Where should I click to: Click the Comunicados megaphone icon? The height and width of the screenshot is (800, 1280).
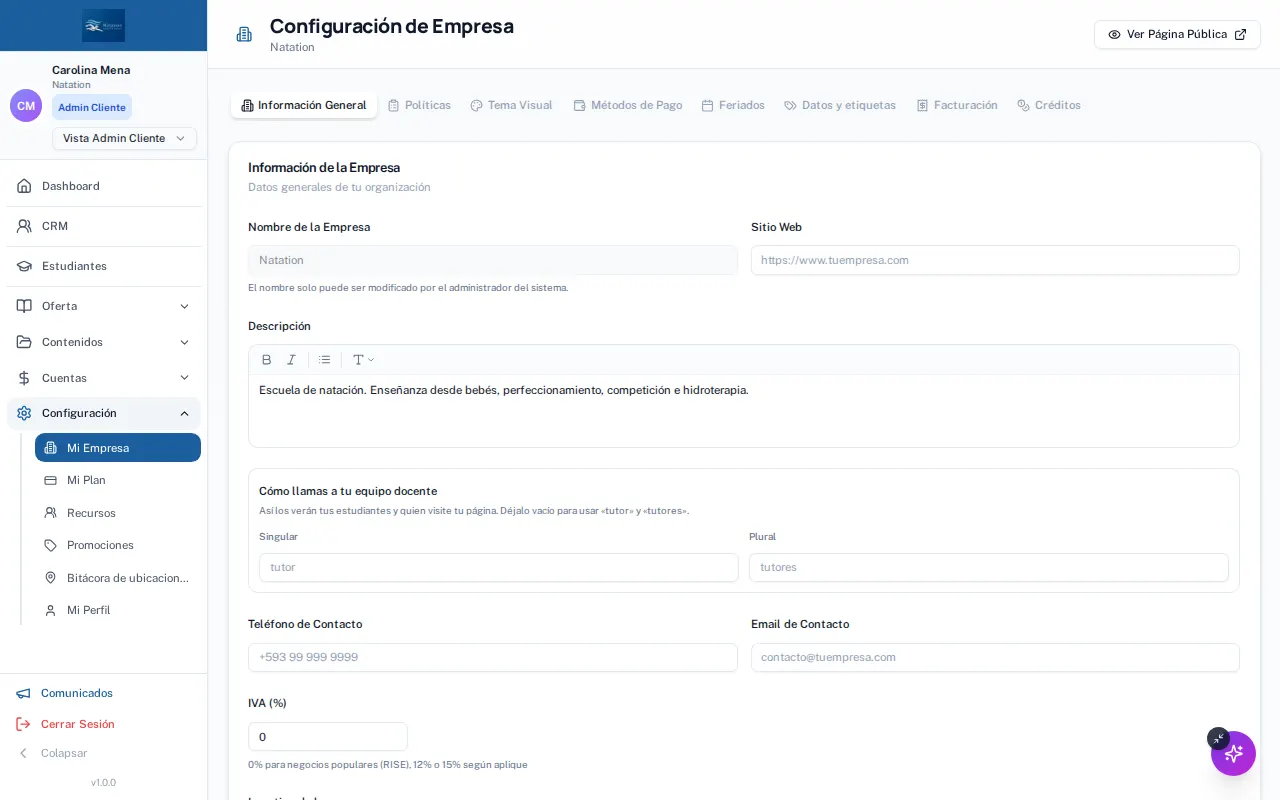[23, 693]
